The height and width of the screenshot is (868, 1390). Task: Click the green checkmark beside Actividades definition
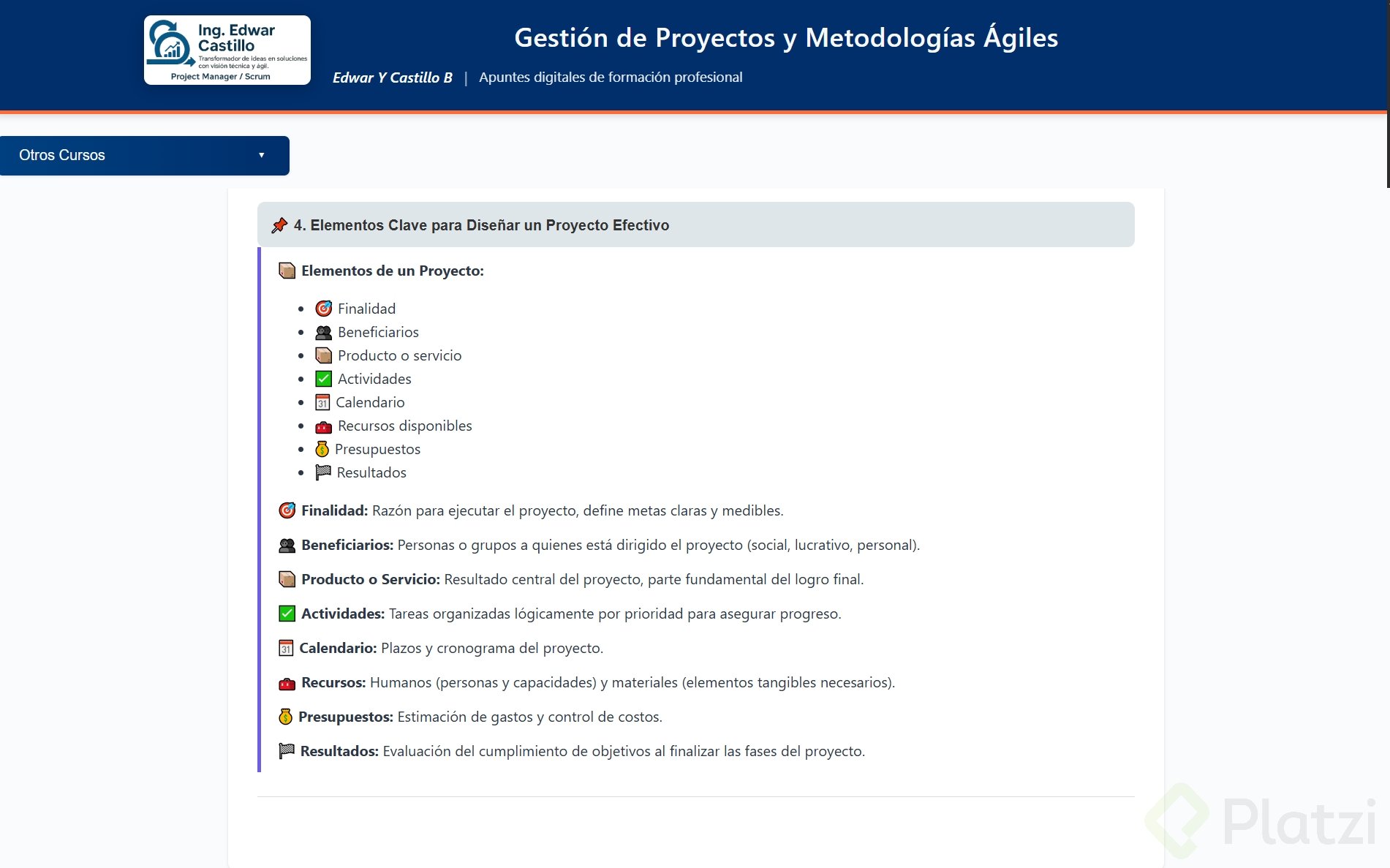point(287,614)
